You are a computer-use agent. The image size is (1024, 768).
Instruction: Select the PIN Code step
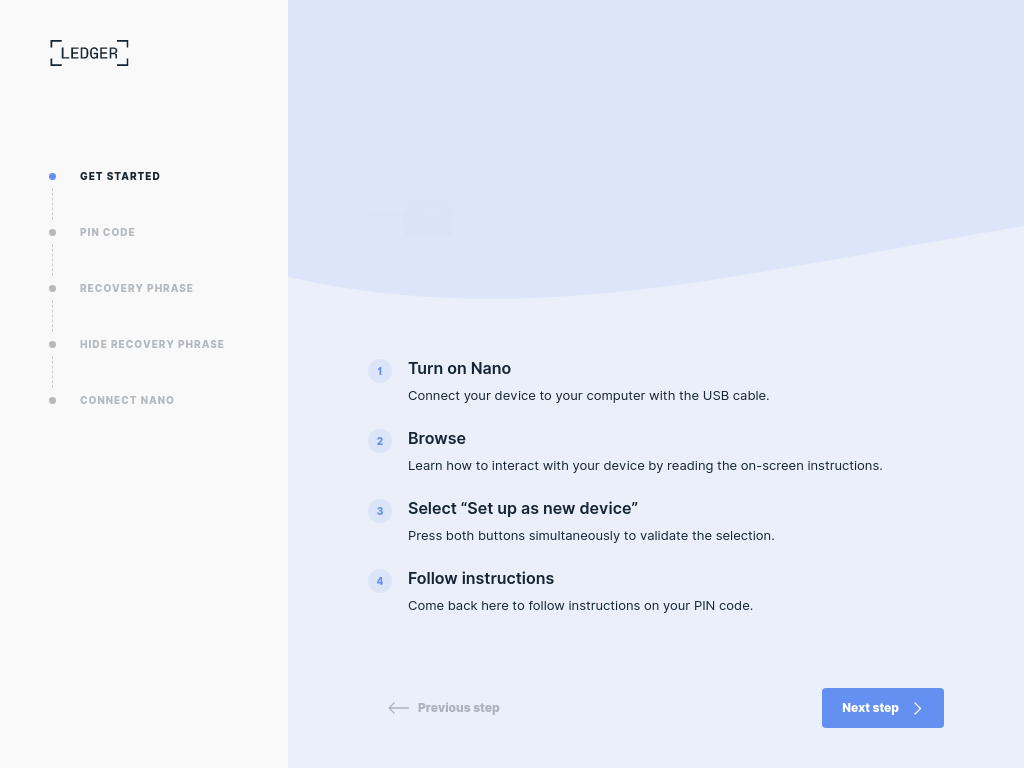(107, 232)
